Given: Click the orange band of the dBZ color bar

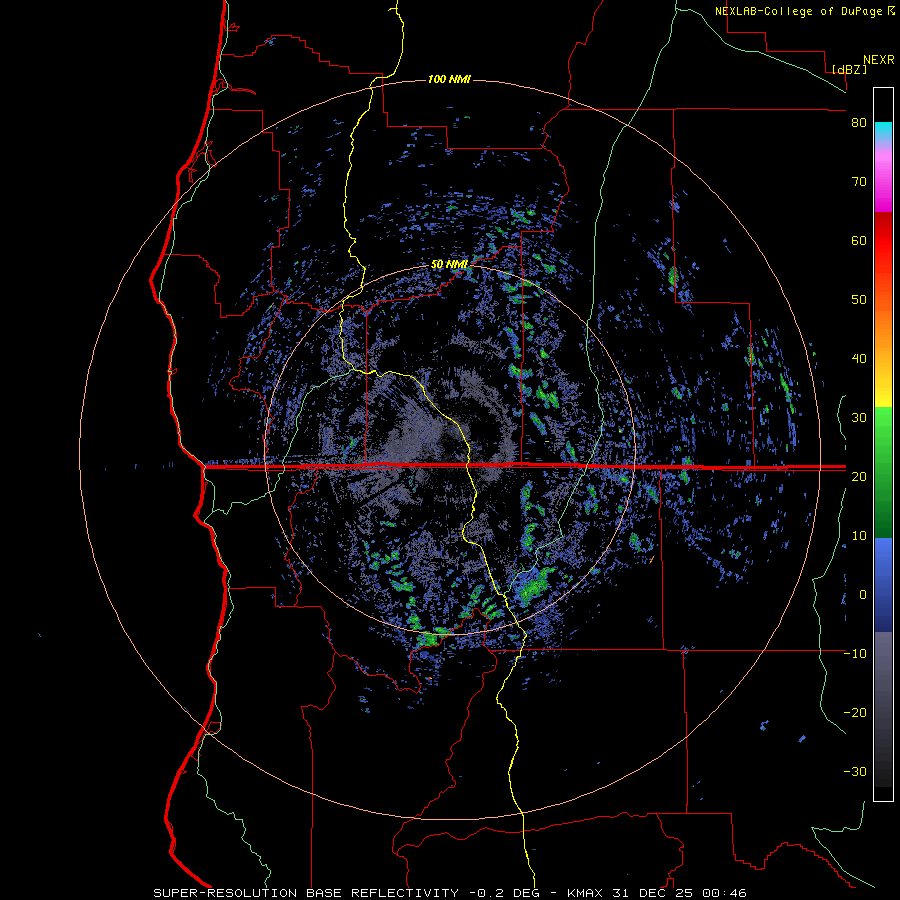Looking at the screenshot, I should pyautogui.click(x=883, y=331).
